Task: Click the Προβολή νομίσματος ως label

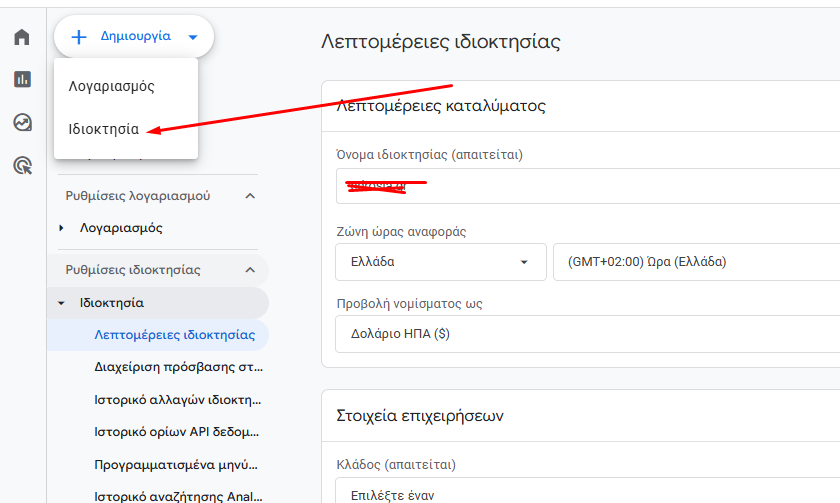Action: coord(409,304)
